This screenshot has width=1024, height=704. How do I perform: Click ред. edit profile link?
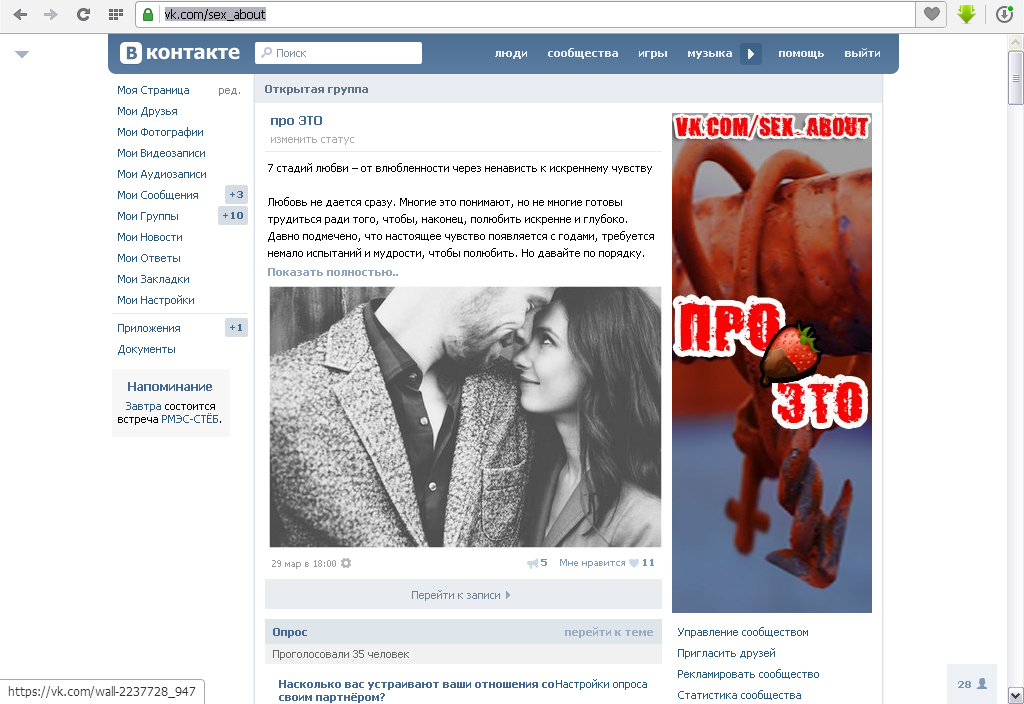click(229, 90)
